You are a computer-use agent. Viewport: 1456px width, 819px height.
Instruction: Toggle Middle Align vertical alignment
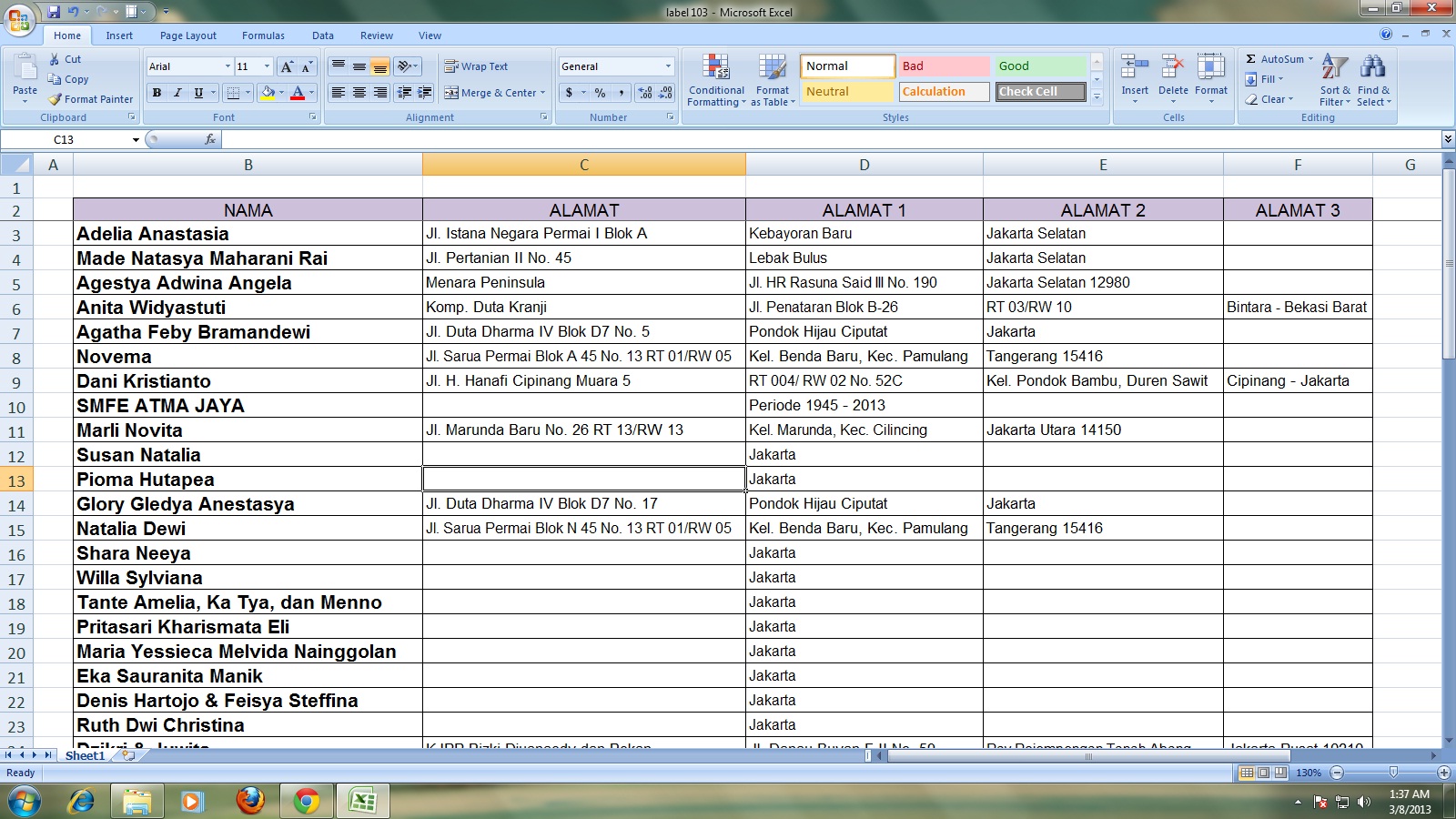[x=359, y=66]
